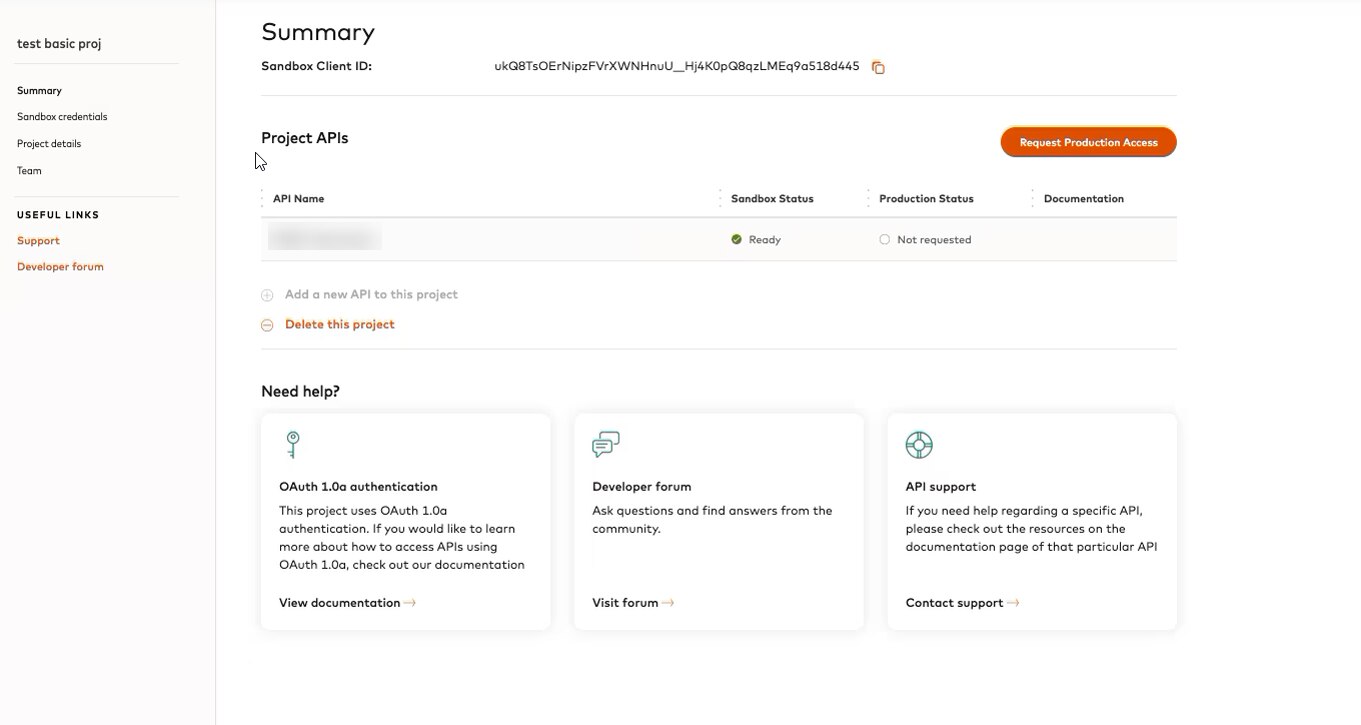The width and height of the screenshot is (1361, 725).
Task: Open Sandbox credentials in sidebar
Action: click(x=62, y=117)
